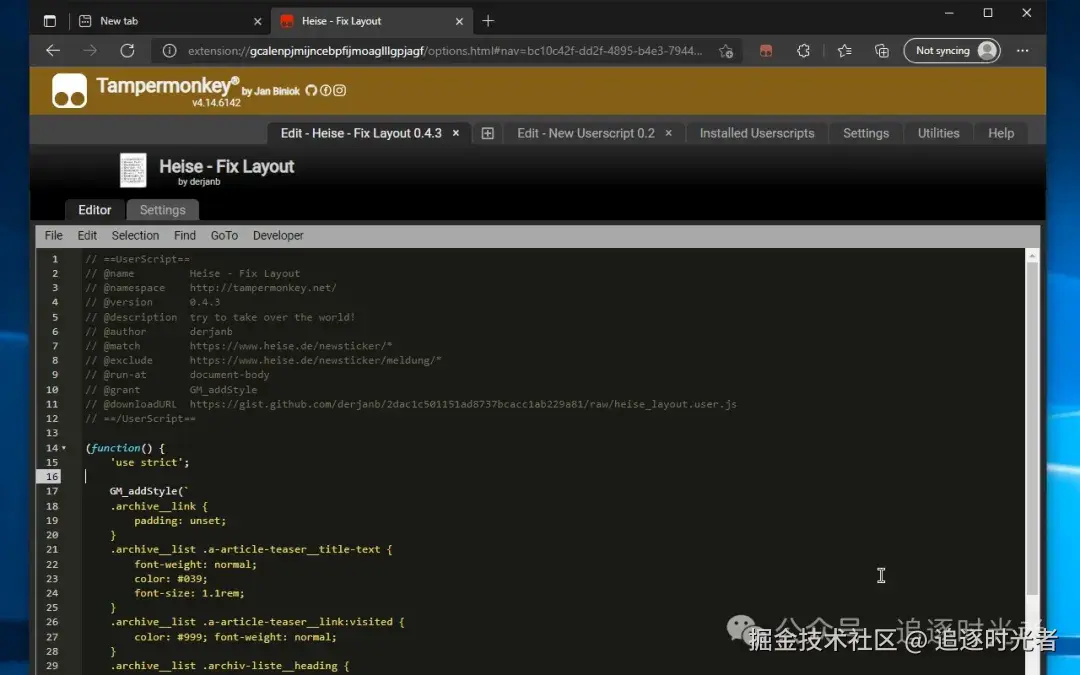Click the editor vertical scrollbar
Screen dimensions: 1080x675
pyautogui.click(x=1032, y=427)
